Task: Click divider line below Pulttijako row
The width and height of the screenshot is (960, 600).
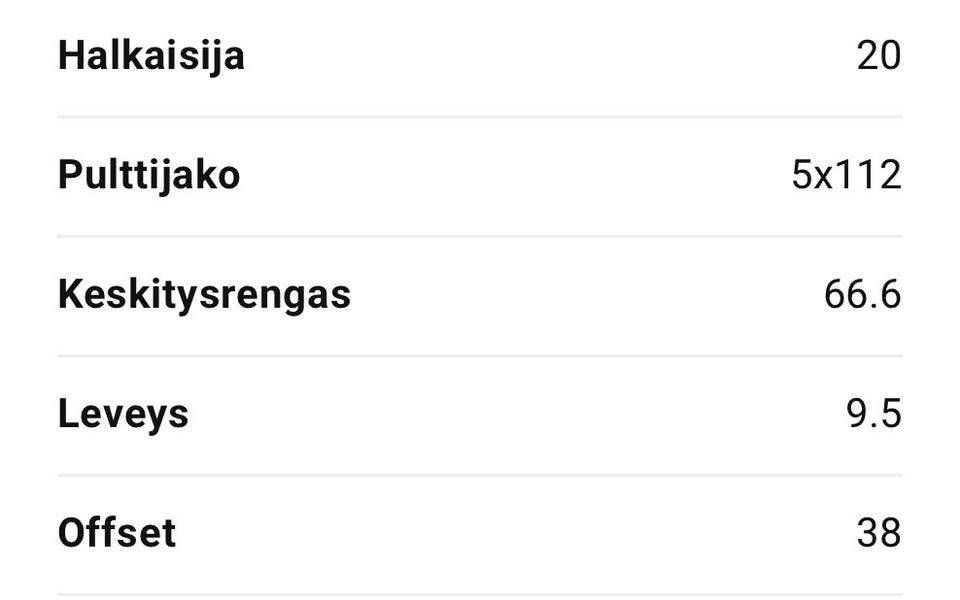Action: tap(480, 237)
